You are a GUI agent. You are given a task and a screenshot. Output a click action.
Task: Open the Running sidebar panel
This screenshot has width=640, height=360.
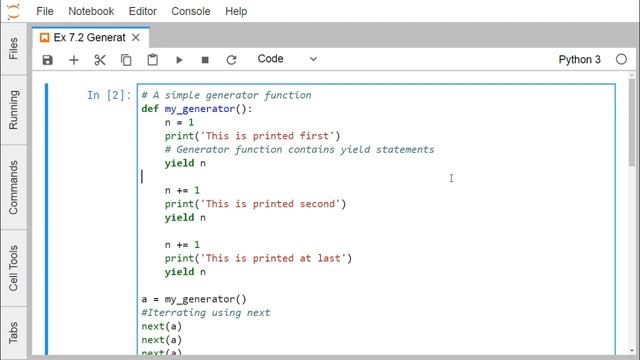pyautogui.click(x=13, y=110)
